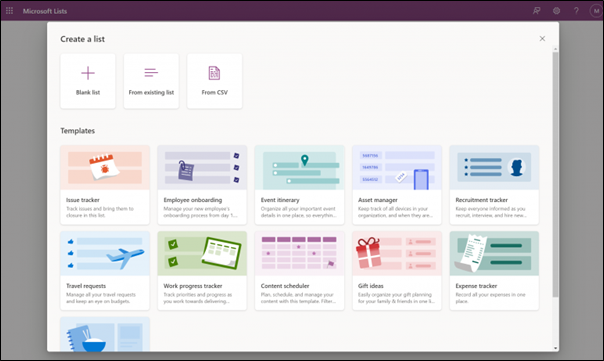Click Issue tracker description text

coord(100,212)
